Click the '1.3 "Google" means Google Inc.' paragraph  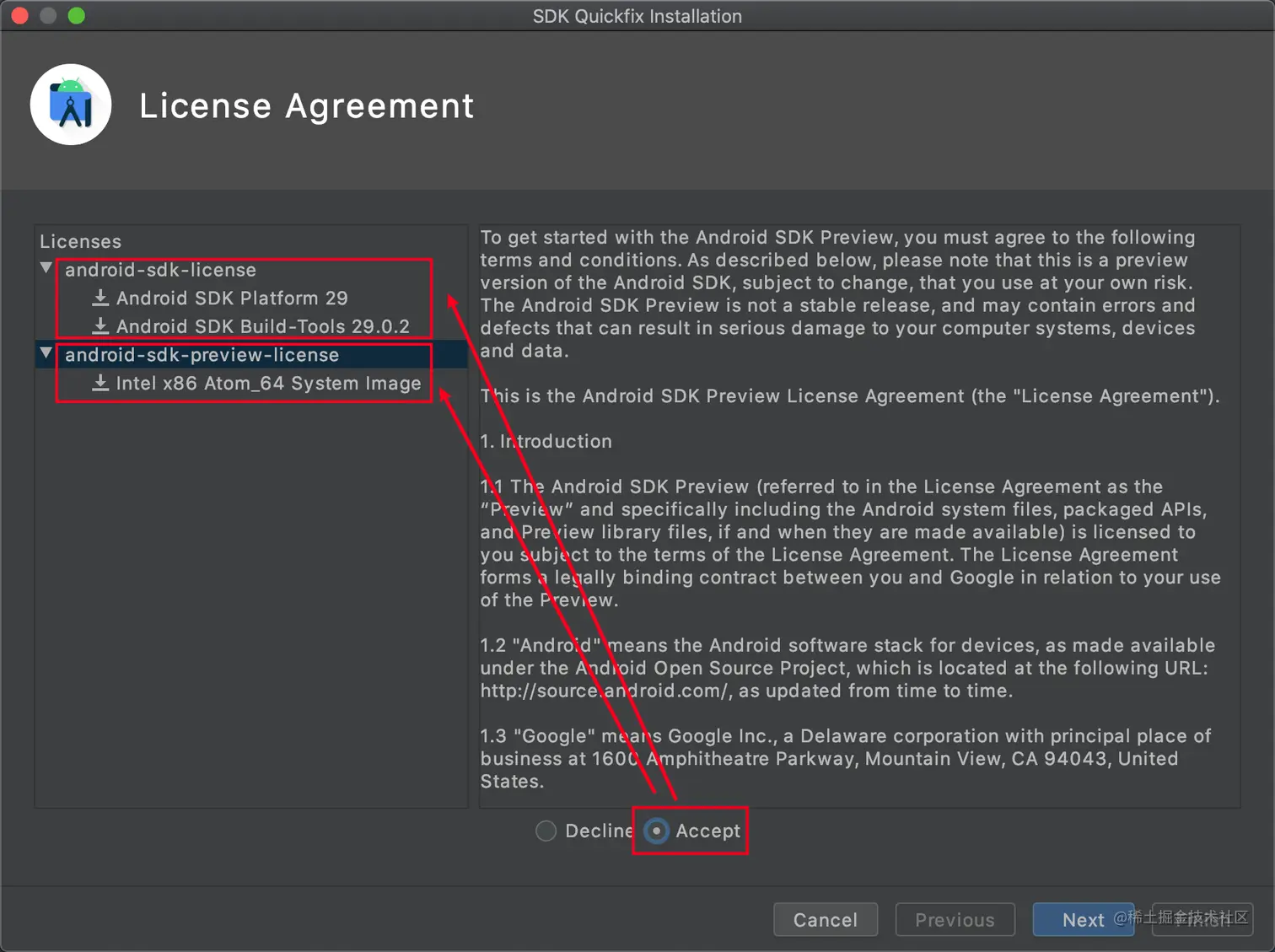click(846, 758)
